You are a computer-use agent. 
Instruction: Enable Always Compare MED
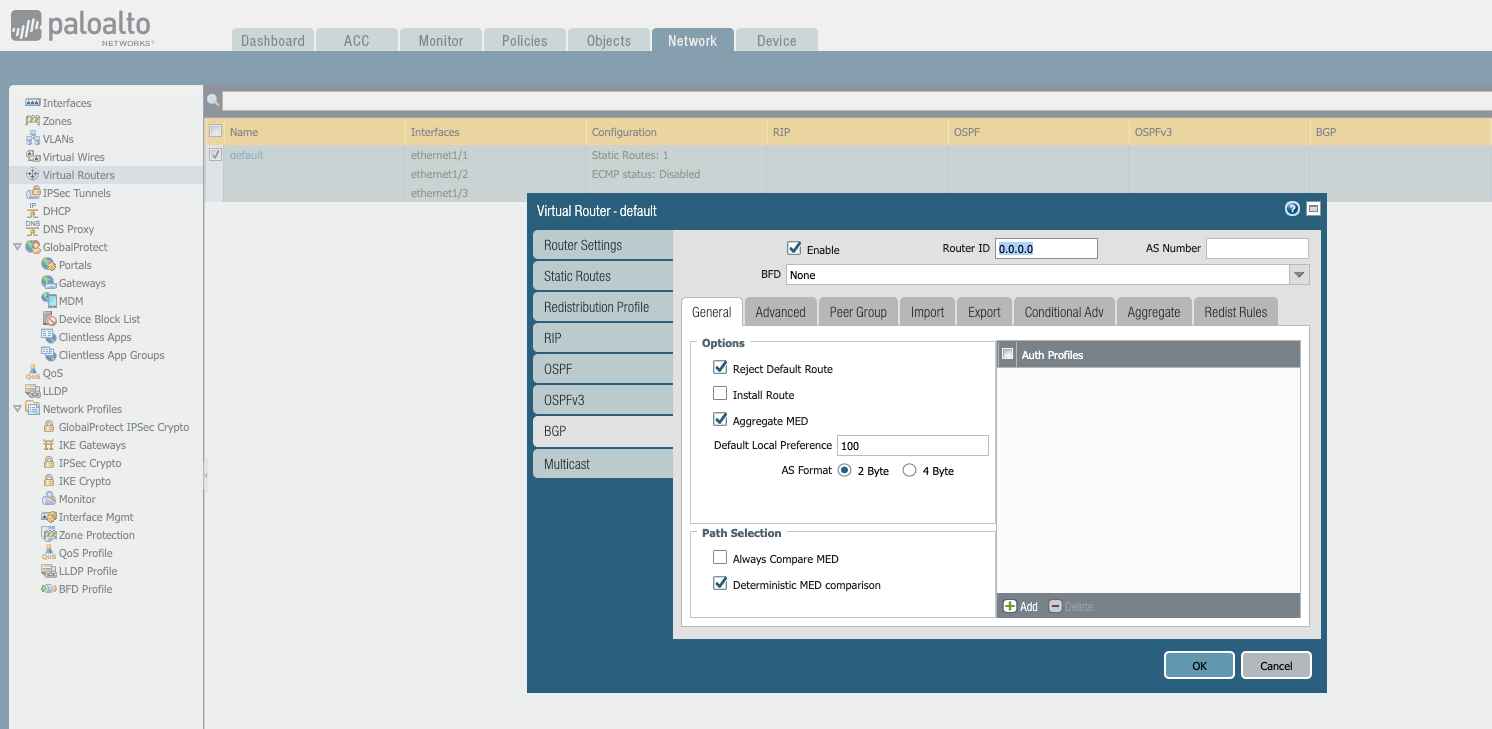(720, 558)
